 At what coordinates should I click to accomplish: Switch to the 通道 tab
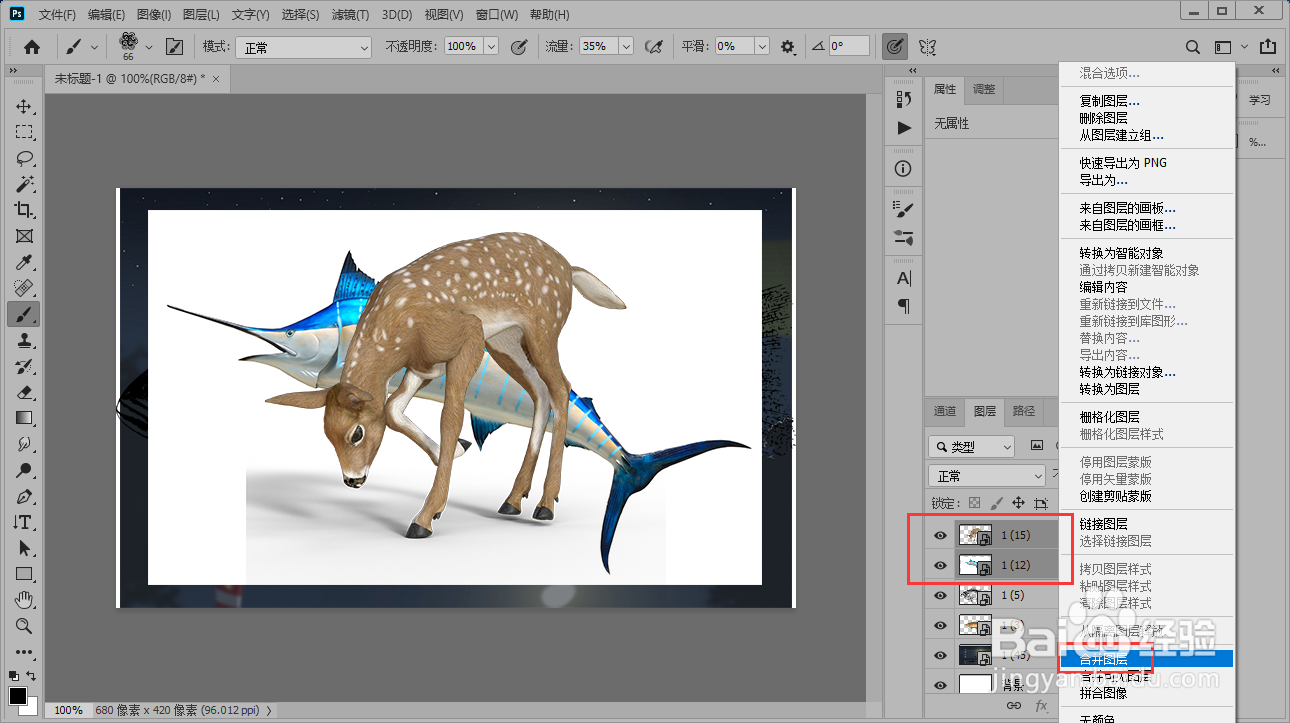point(945,411)
